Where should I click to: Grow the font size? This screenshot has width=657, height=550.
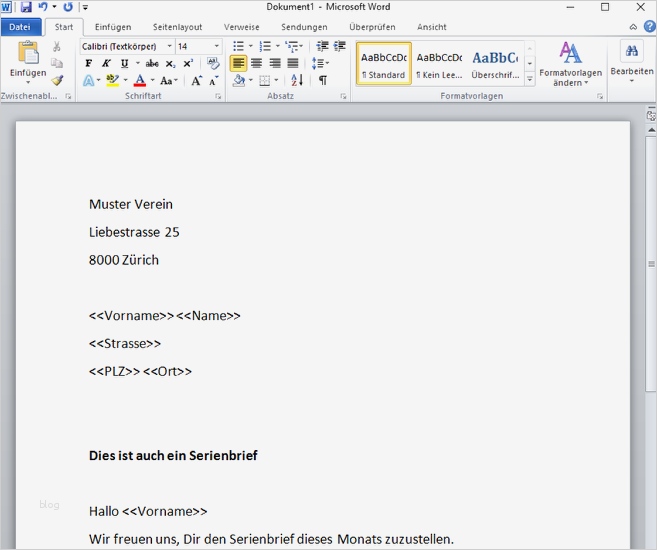tap(196, 80)
